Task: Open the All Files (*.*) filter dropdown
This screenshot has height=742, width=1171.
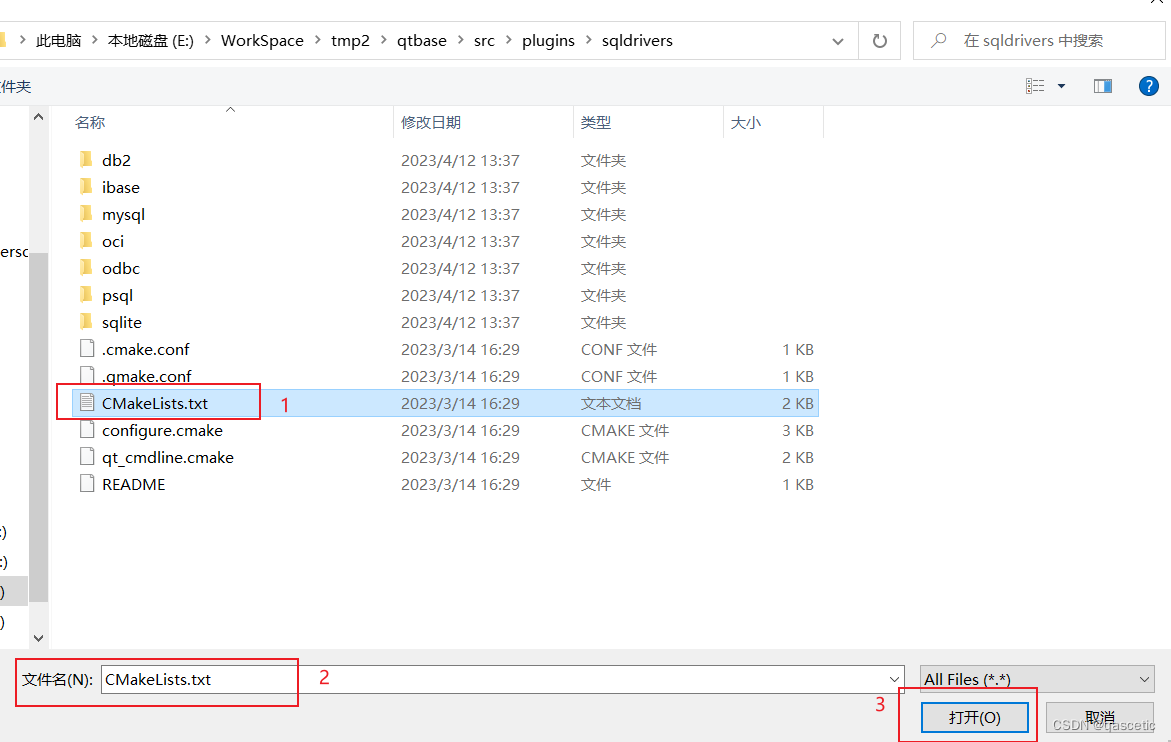Action: coord(1143,679)
